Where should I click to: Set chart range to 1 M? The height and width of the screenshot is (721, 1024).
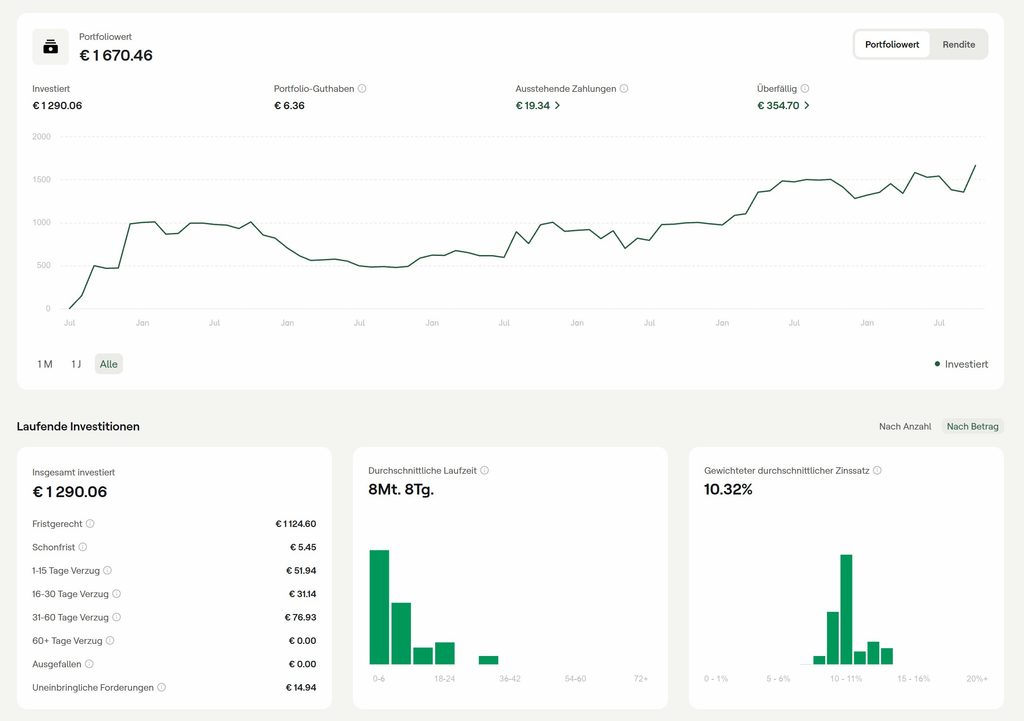pyautogui.click(x=45, y=364)
